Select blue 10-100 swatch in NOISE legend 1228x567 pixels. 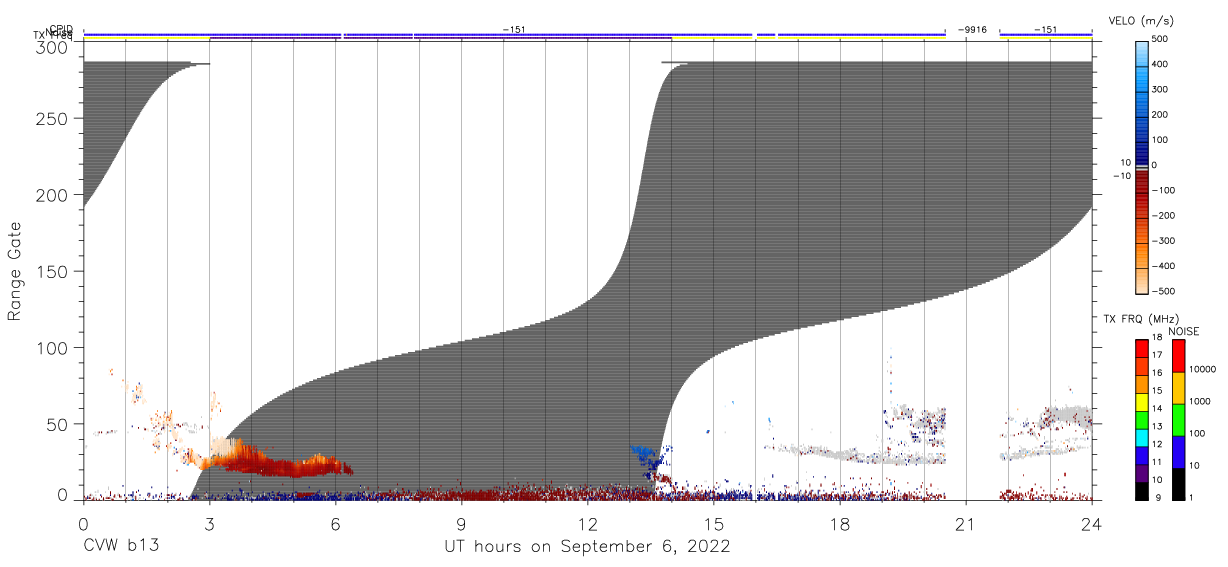(x=1178, y=452)
